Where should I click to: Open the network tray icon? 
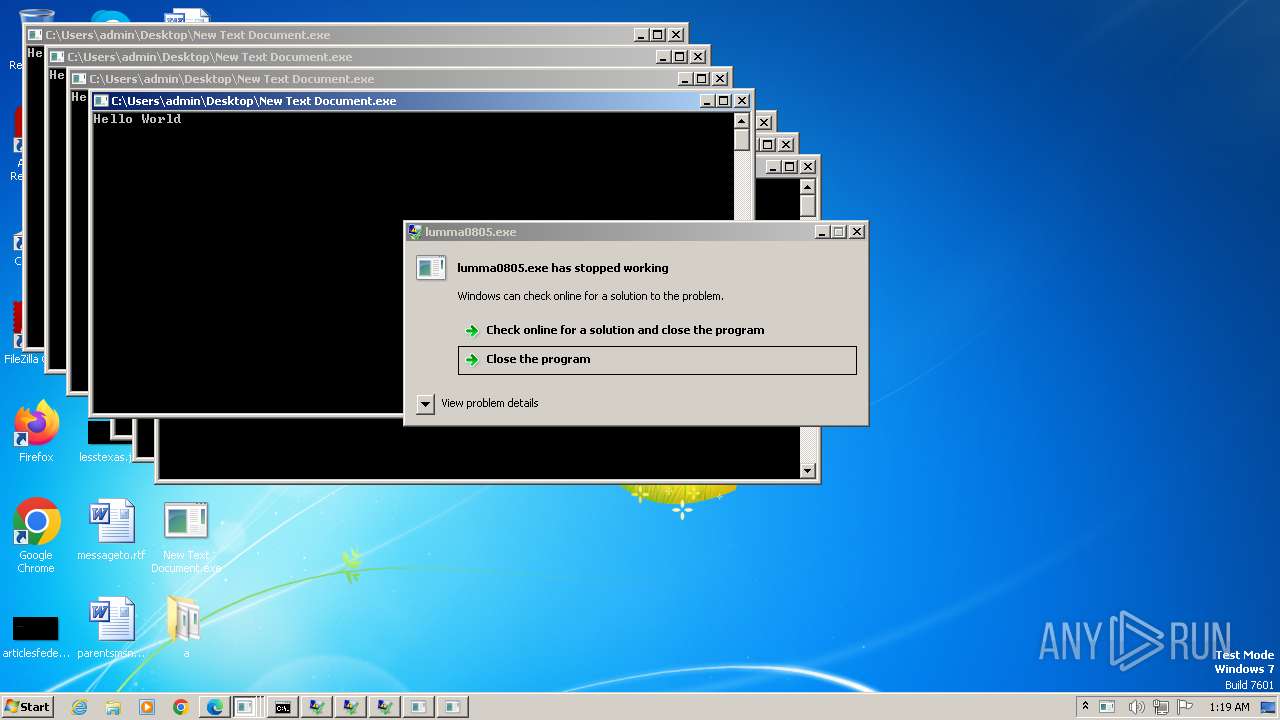[x=1162, y=707]
